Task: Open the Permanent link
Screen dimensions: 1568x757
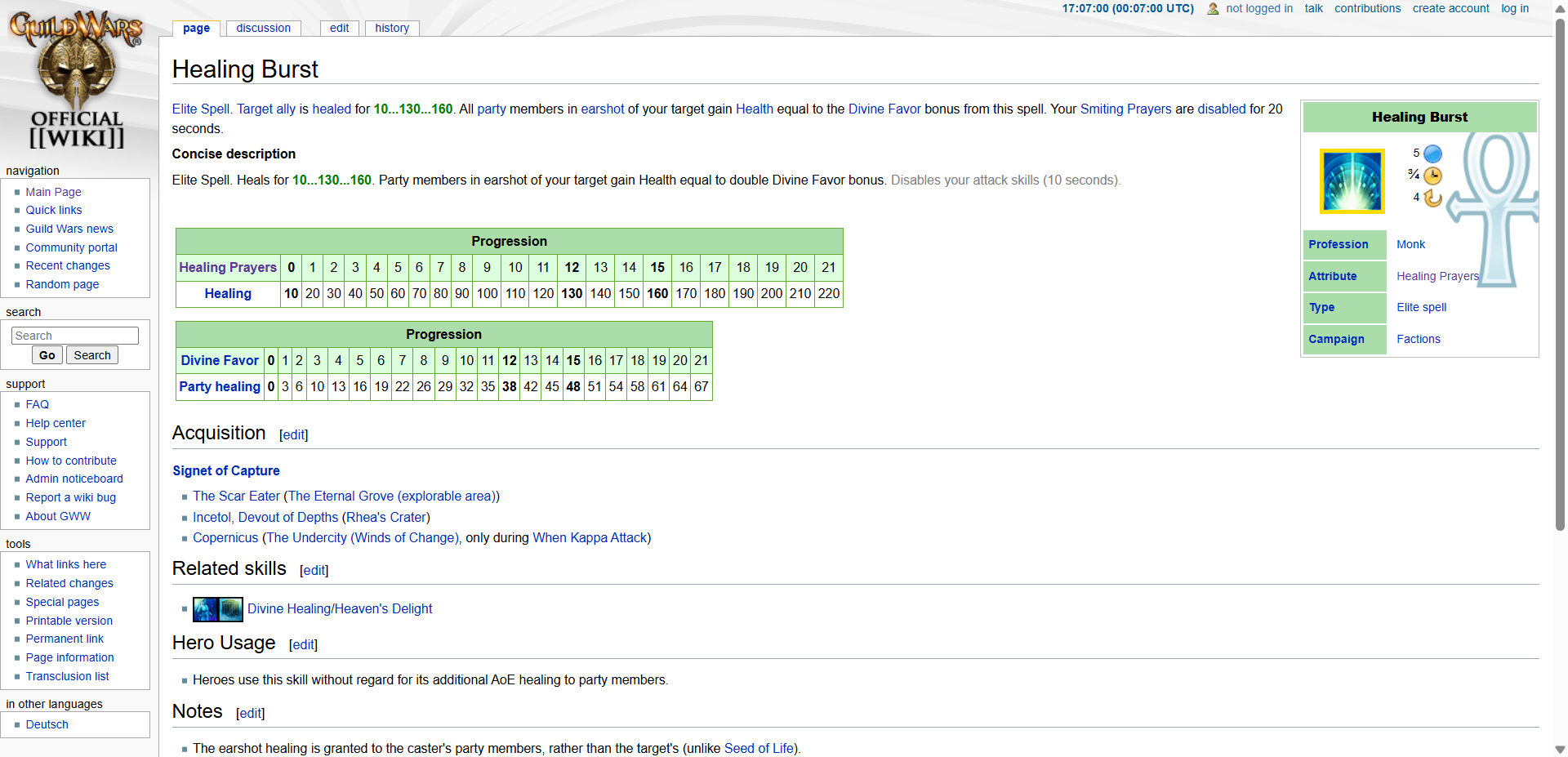Action: point(65,639)
